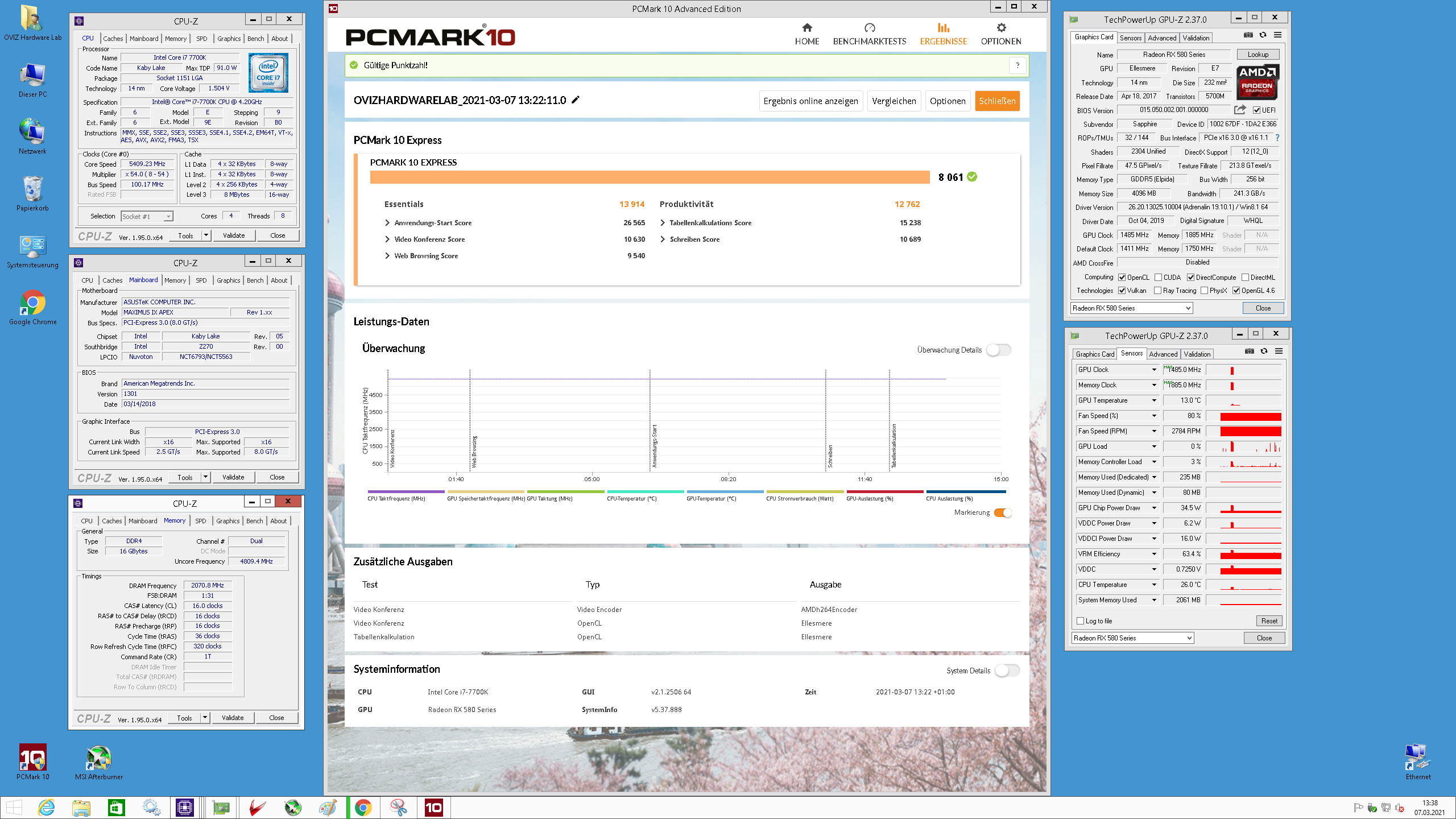Open Internet Explorer from the taskbar
Image resolution: width=1456 pixels, height=819 pixels.
[46, 808]
